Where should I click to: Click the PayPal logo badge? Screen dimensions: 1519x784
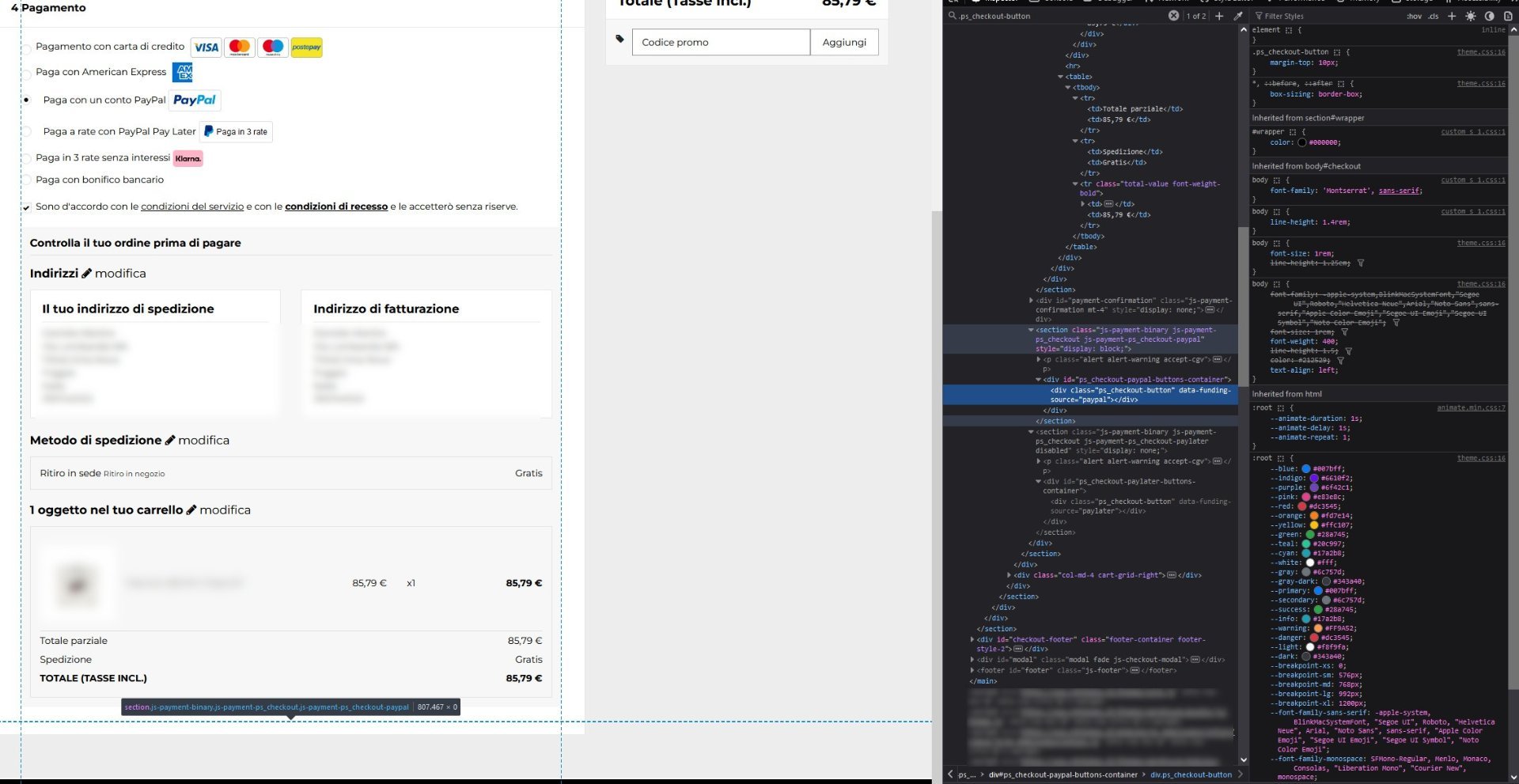coord(195,100)
